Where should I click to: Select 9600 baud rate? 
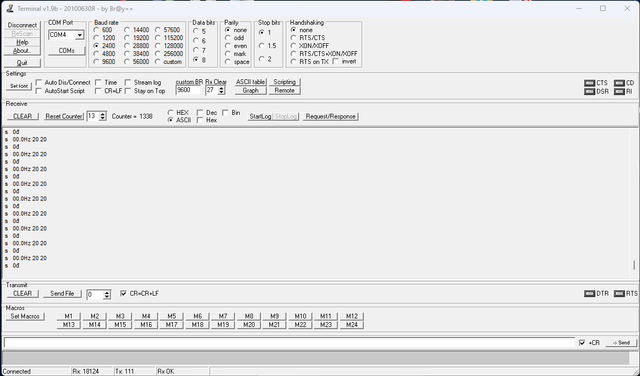pyautogui.click(x=96, y=62)
